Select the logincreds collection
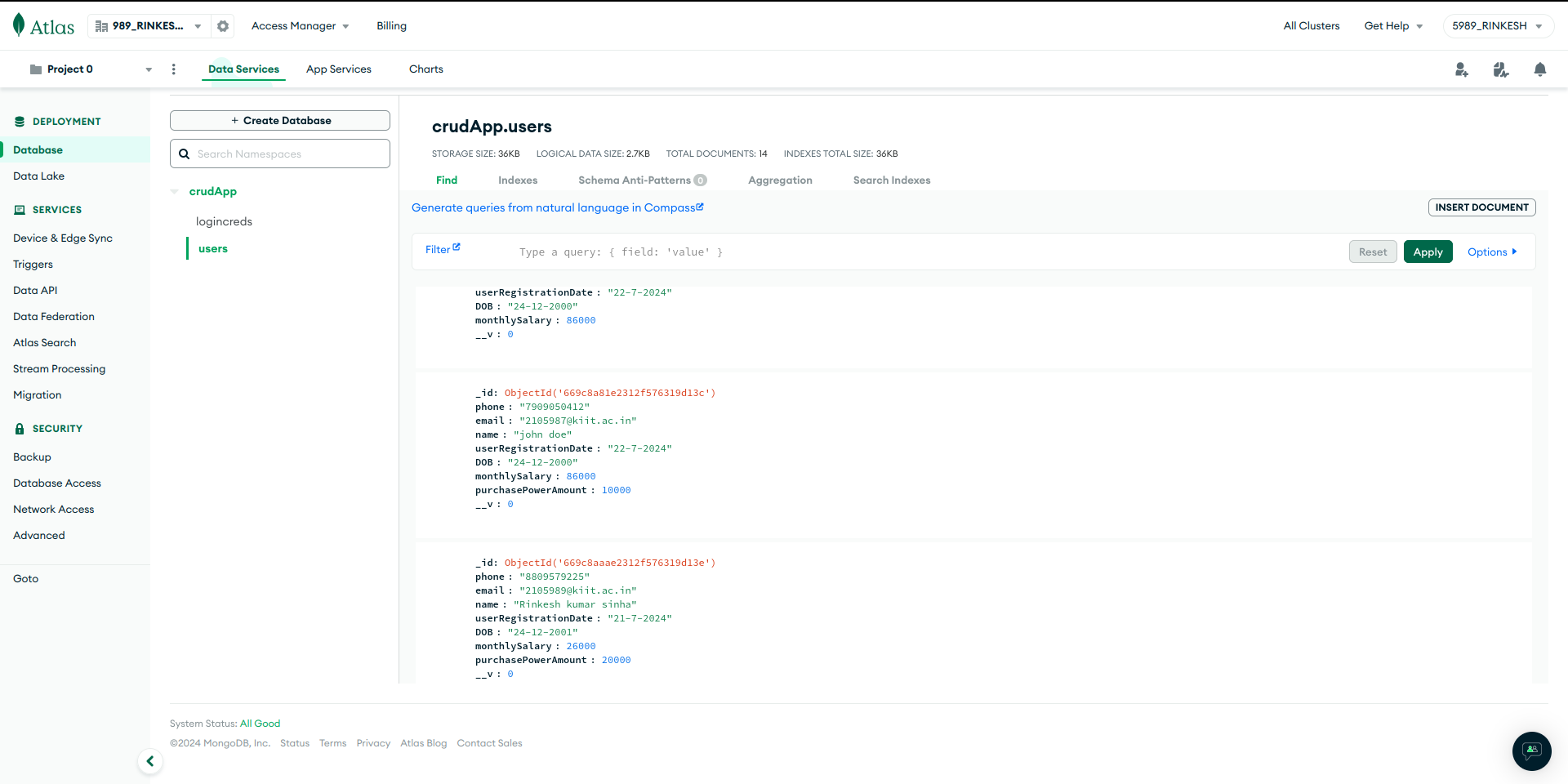This screenshot has width=1568, height=784. point(224,222)
